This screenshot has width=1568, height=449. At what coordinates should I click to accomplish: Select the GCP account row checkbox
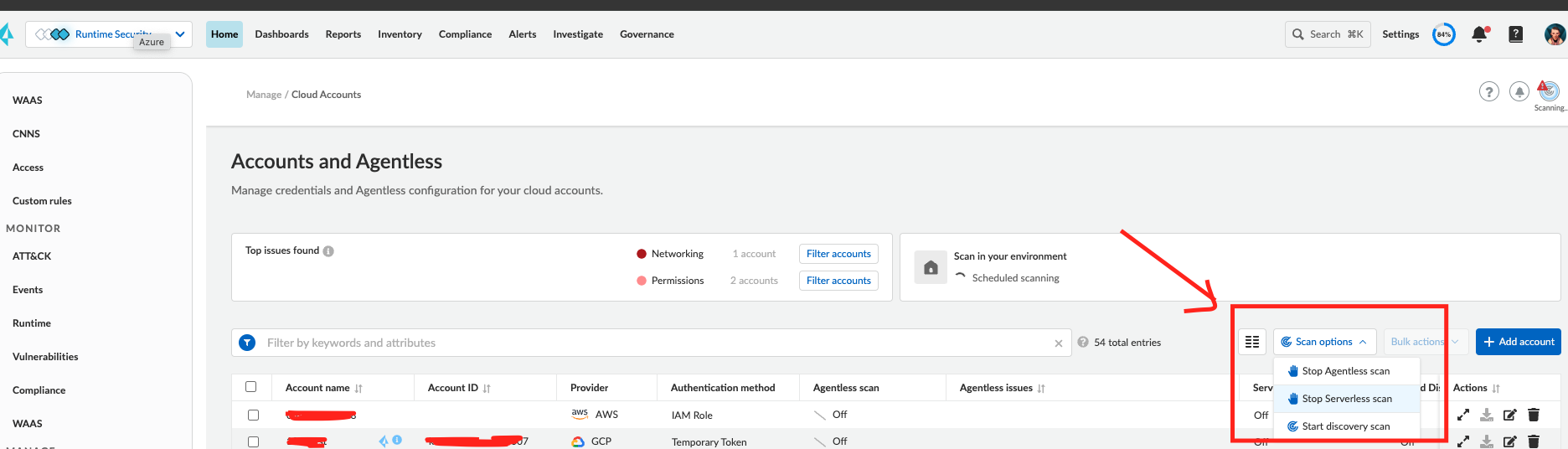[253, 441]
